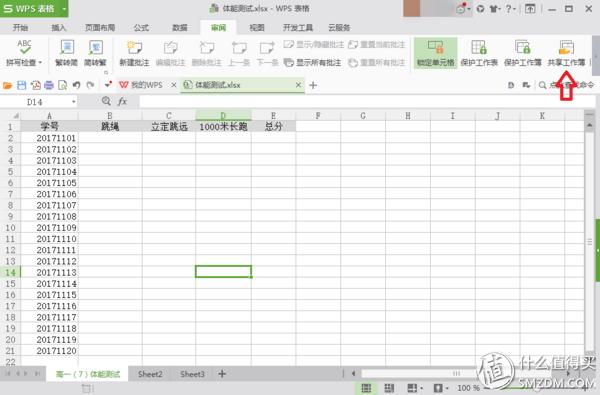Toggle reading mode in status bar

(412, 388)
